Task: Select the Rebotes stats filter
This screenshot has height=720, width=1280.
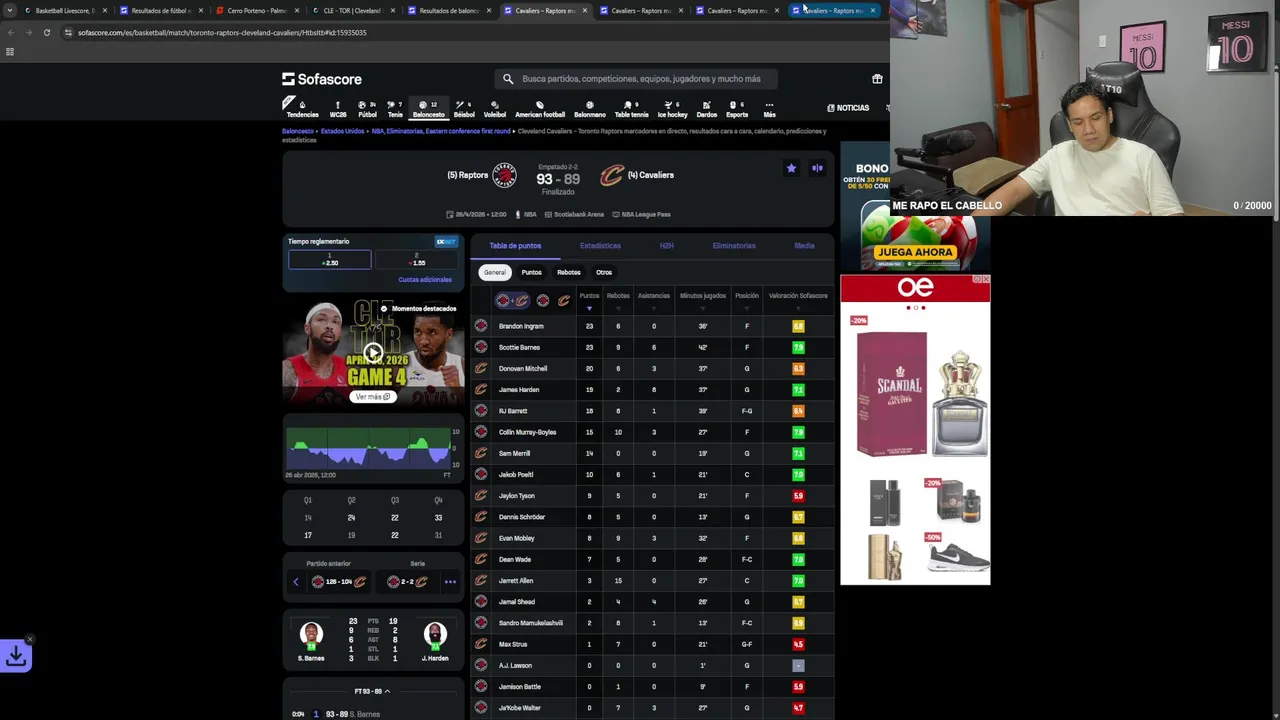Action: coord(568,272)
